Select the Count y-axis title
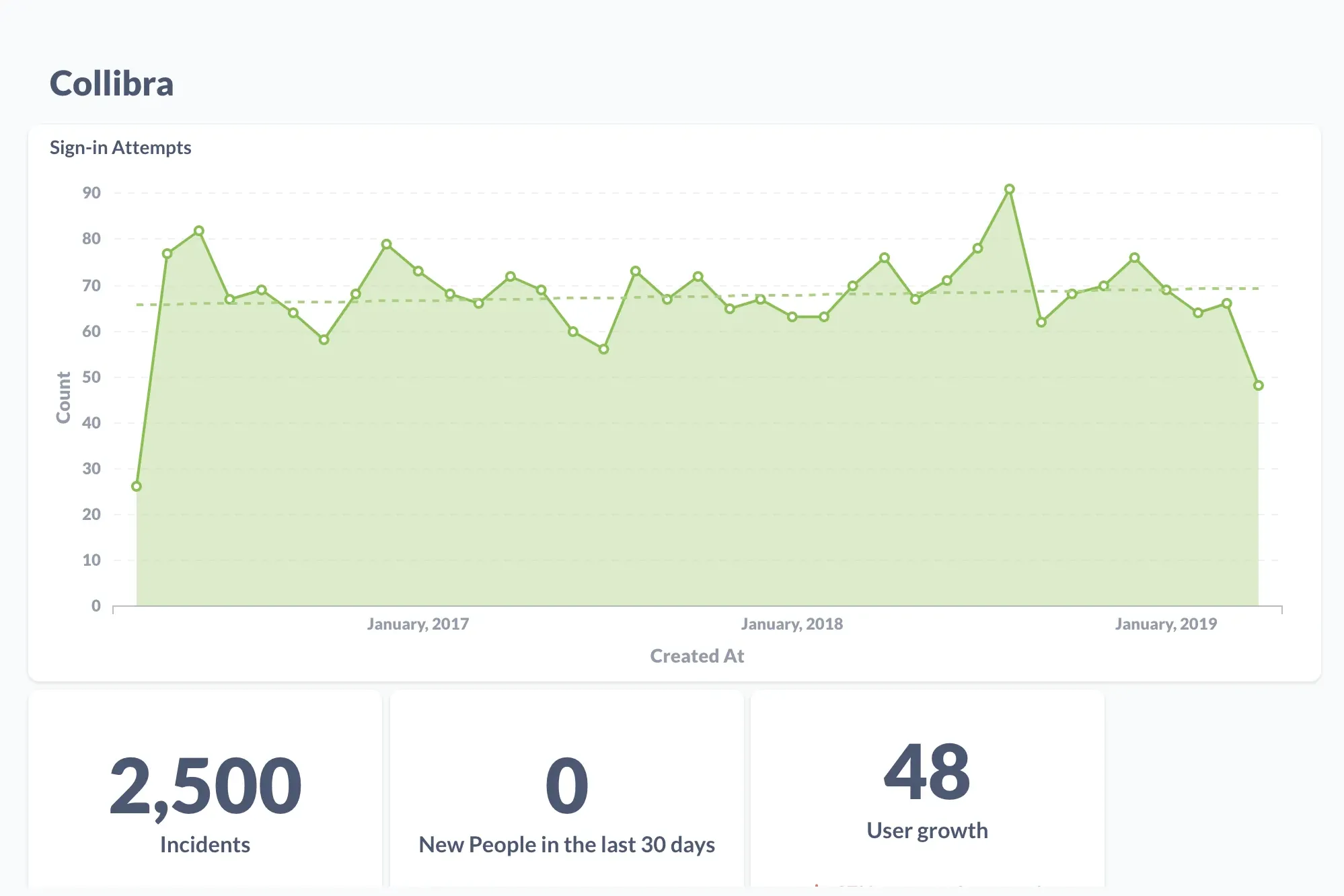Screen dimensions: 1344x896 [x=63, y=398]
